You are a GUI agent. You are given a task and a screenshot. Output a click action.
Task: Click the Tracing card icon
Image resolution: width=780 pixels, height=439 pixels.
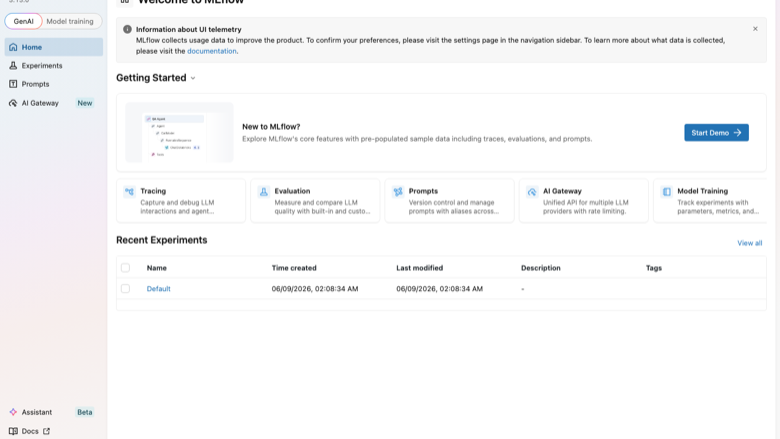tap(129, 191)
